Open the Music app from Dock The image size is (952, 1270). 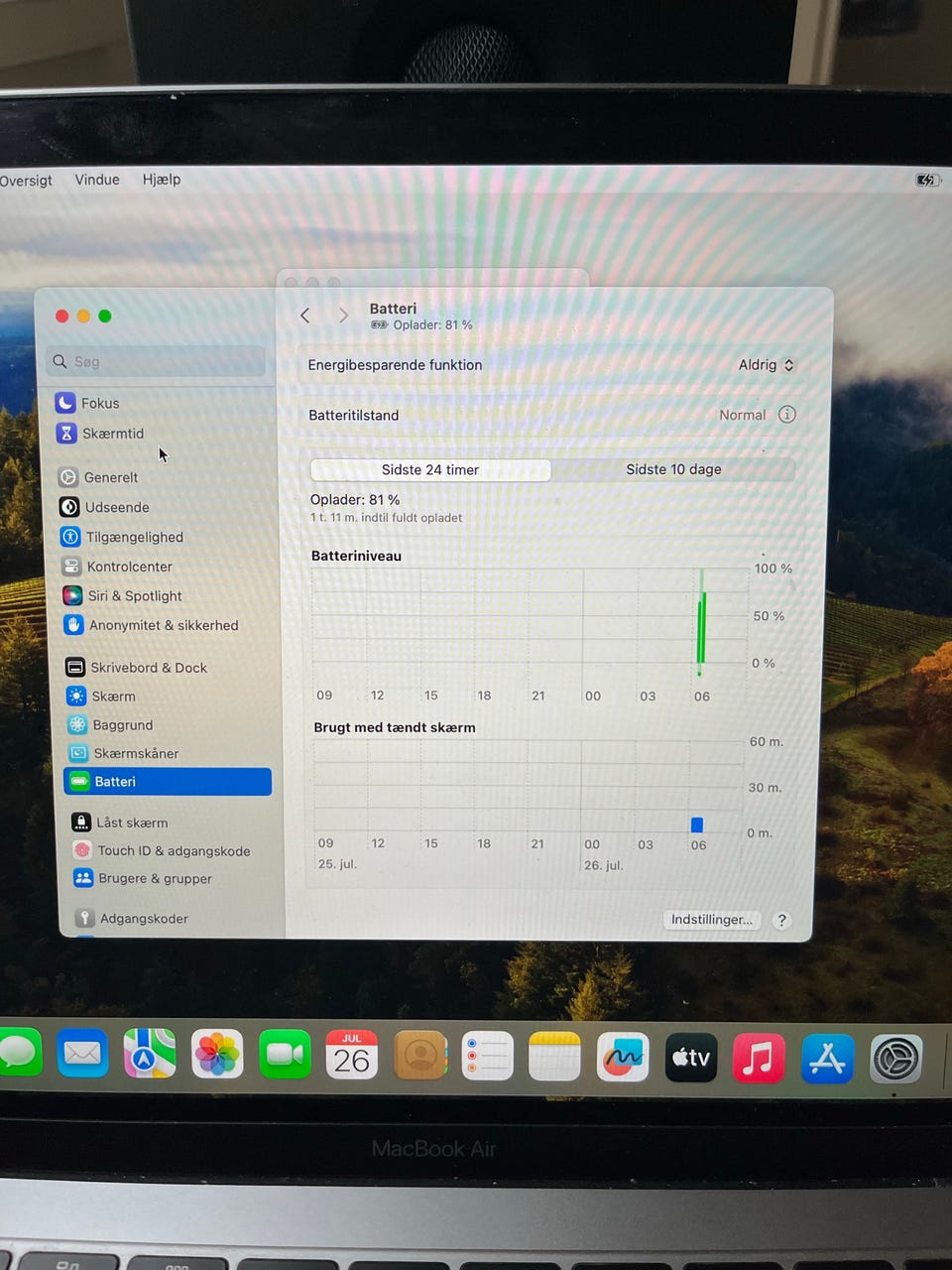[759, 1058]
